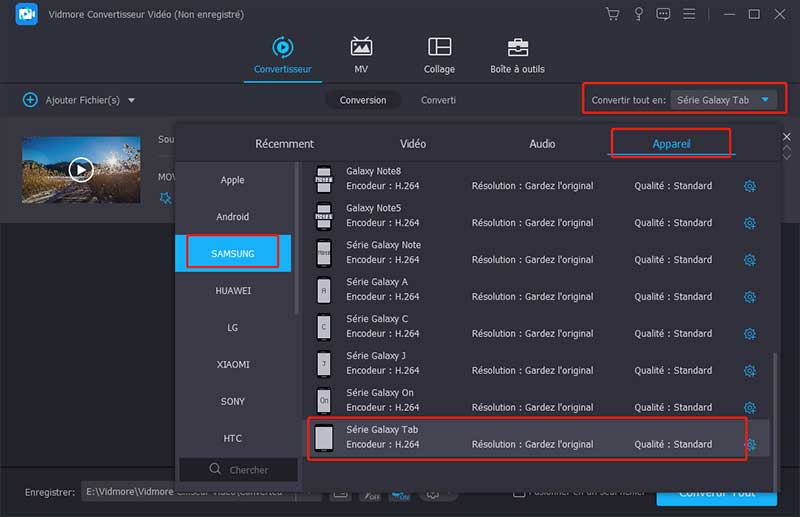Switch to the Audio format tab
Image resolution: width=800 pixels, height=517 pixels.
coord(542,144)
